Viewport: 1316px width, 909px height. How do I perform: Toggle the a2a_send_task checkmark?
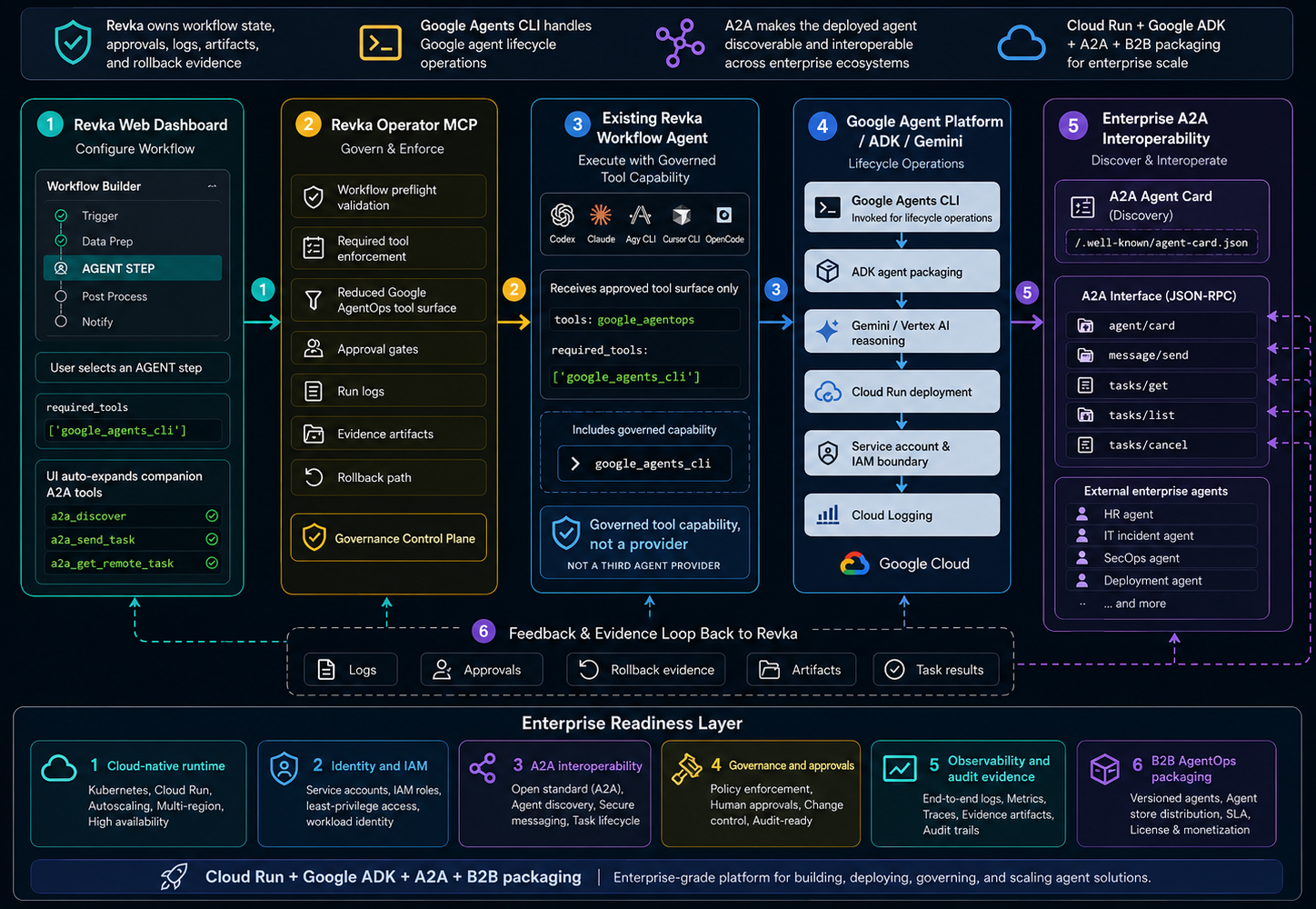coord(212,539)
